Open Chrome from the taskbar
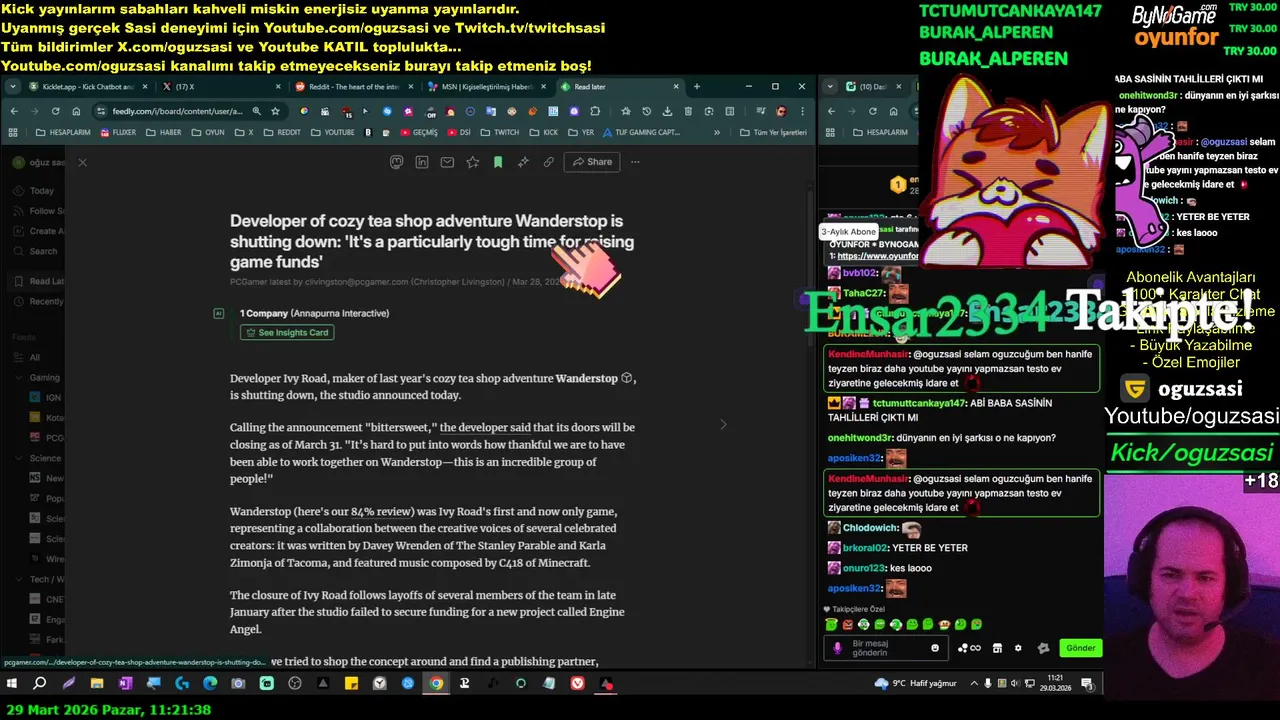 pyautogui.click(x=436, y=684)
